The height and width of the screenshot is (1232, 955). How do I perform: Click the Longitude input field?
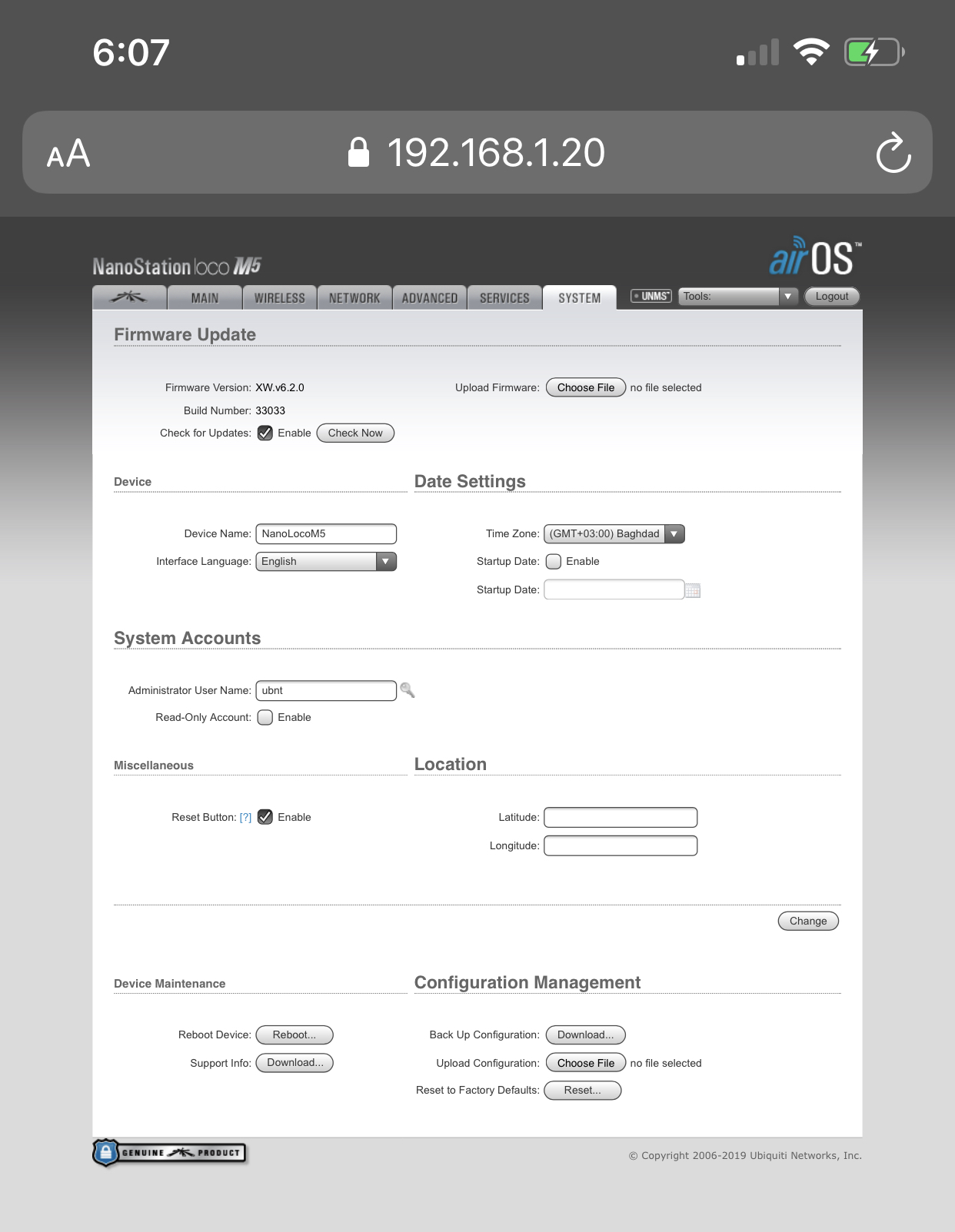(x=621, y=845)
